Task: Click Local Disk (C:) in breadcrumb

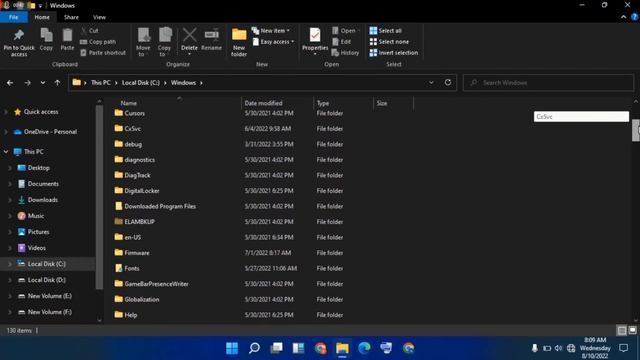Action: pos(141,82)
